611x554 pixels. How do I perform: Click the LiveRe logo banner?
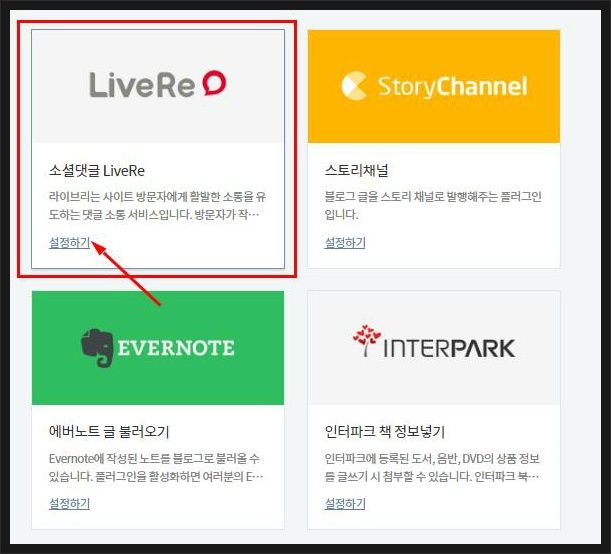158,86
